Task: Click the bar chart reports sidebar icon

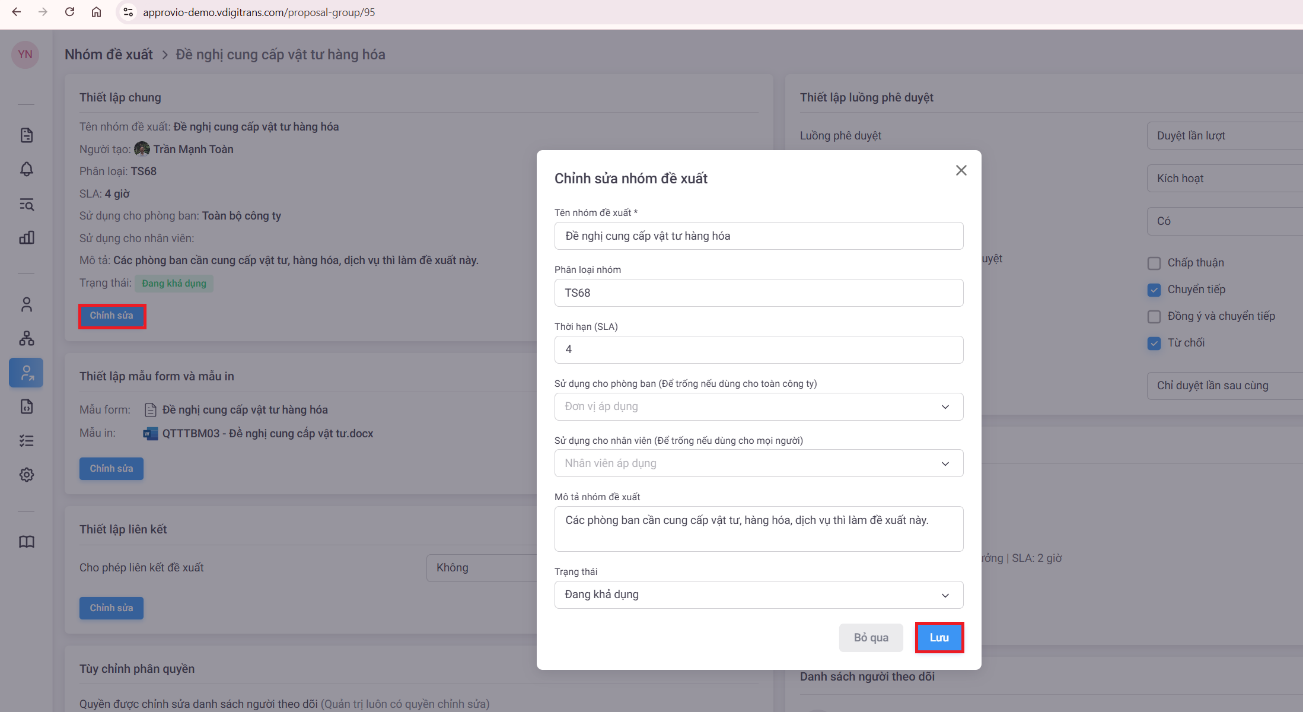Action: click(27, 238)
